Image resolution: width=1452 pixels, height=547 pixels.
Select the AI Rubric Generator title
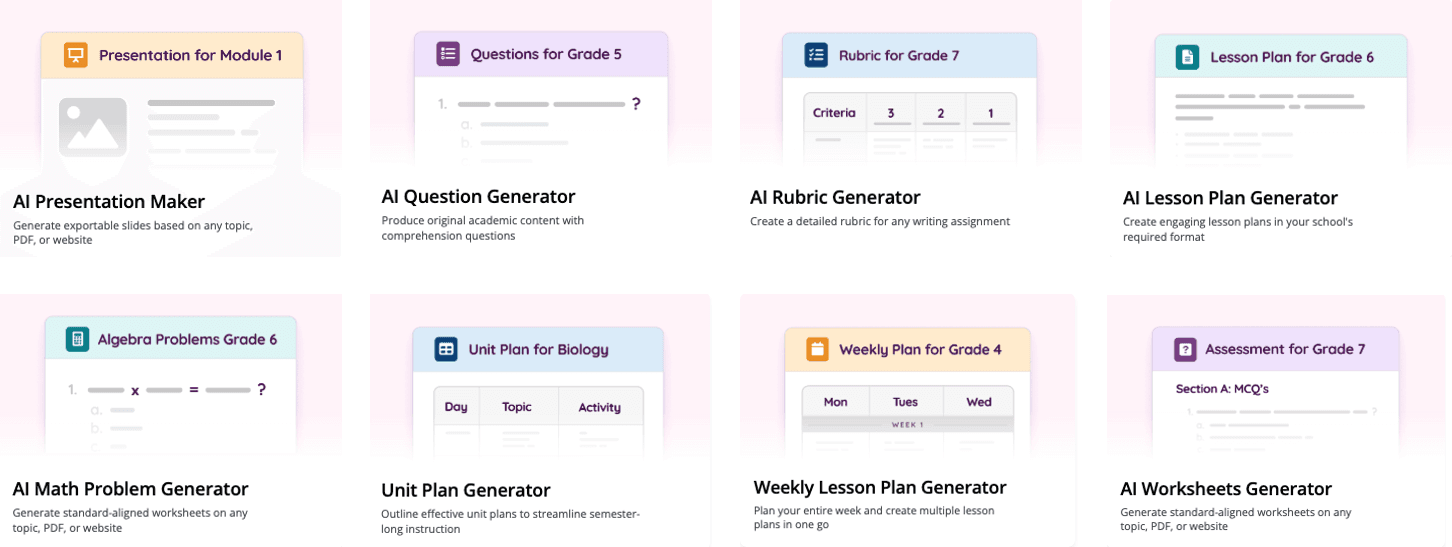pos(835,197)
